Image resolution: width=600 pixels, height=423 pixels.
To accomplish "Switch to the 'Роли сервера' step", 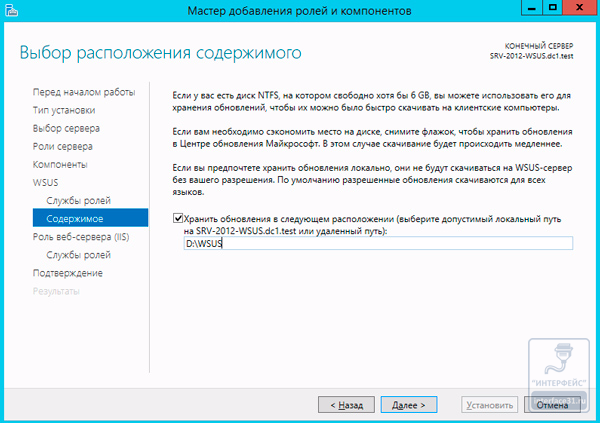I will coord(62,145).
